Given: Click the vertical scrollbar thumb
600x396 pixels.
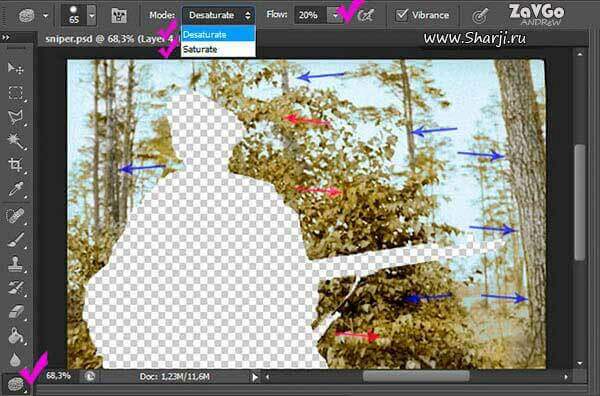Looking at the screenshot, I should (580, 203).
